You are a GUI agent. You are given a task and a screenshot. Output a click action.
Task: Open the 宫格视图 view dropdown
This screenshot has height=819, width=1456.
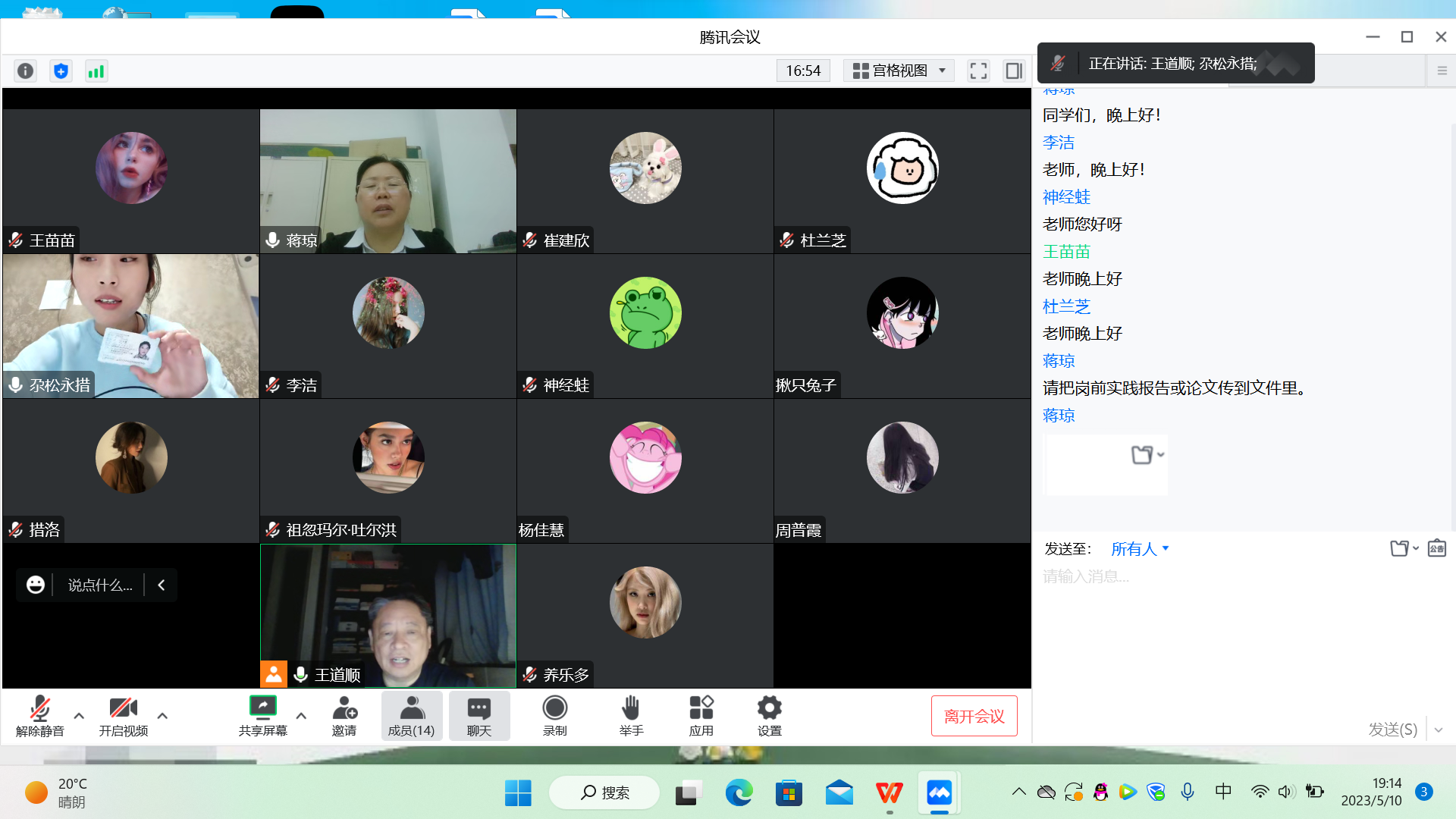pos(899,71)
